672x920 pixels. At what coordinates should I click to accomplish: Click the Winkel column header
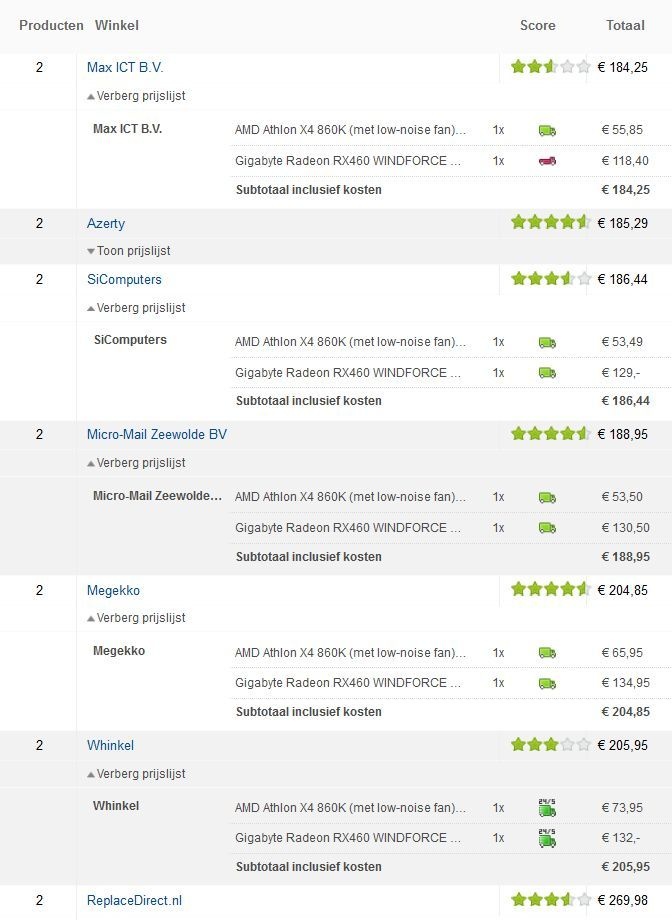(x=117, y=25)
